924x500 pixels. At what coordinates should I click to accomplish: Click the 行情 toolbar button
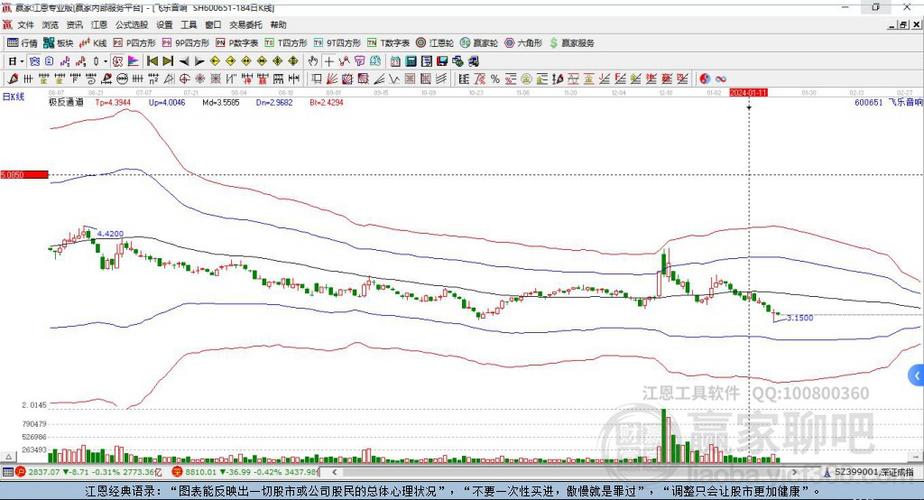click(x=22, y=43)
